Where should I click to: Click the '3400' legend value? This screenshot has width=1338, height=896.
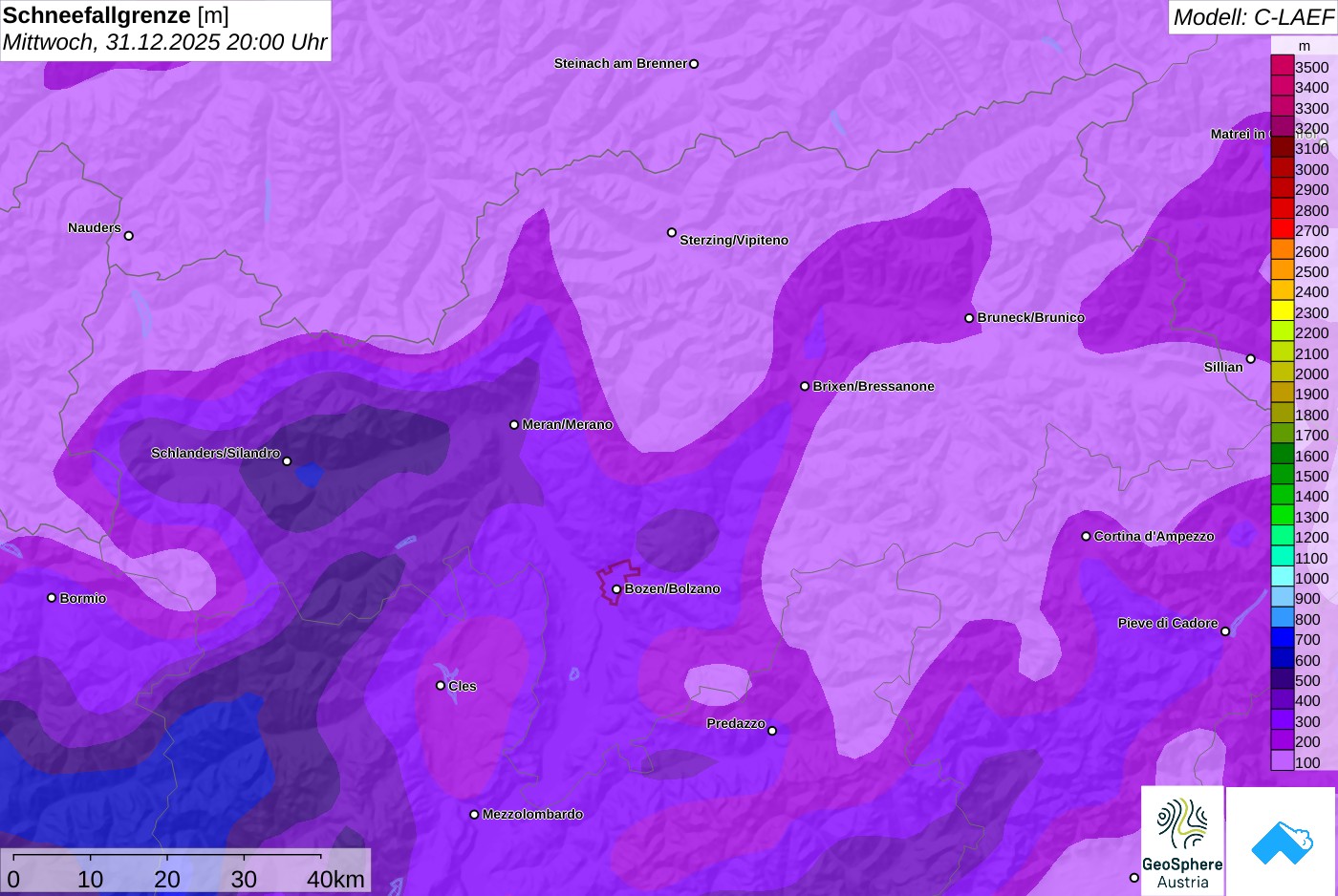[x=1311, y=88]
